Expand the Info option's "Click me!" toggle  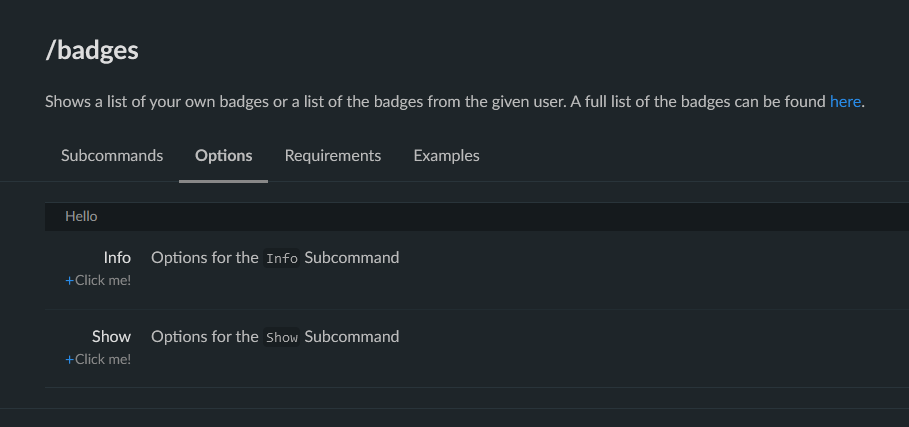tap(103, 281)
